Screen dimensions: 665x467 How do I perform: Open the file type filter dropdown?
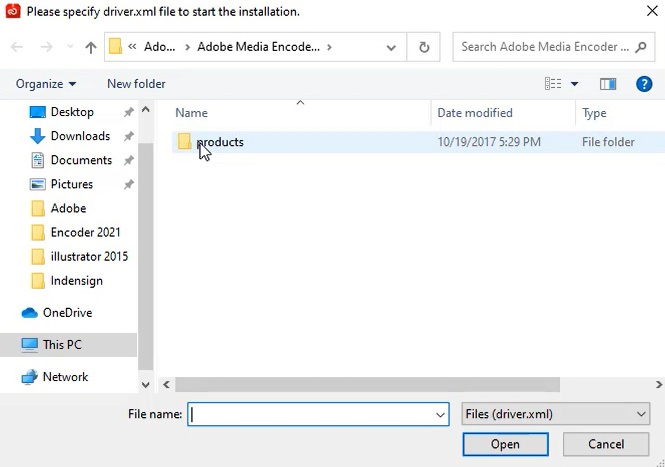556,414
